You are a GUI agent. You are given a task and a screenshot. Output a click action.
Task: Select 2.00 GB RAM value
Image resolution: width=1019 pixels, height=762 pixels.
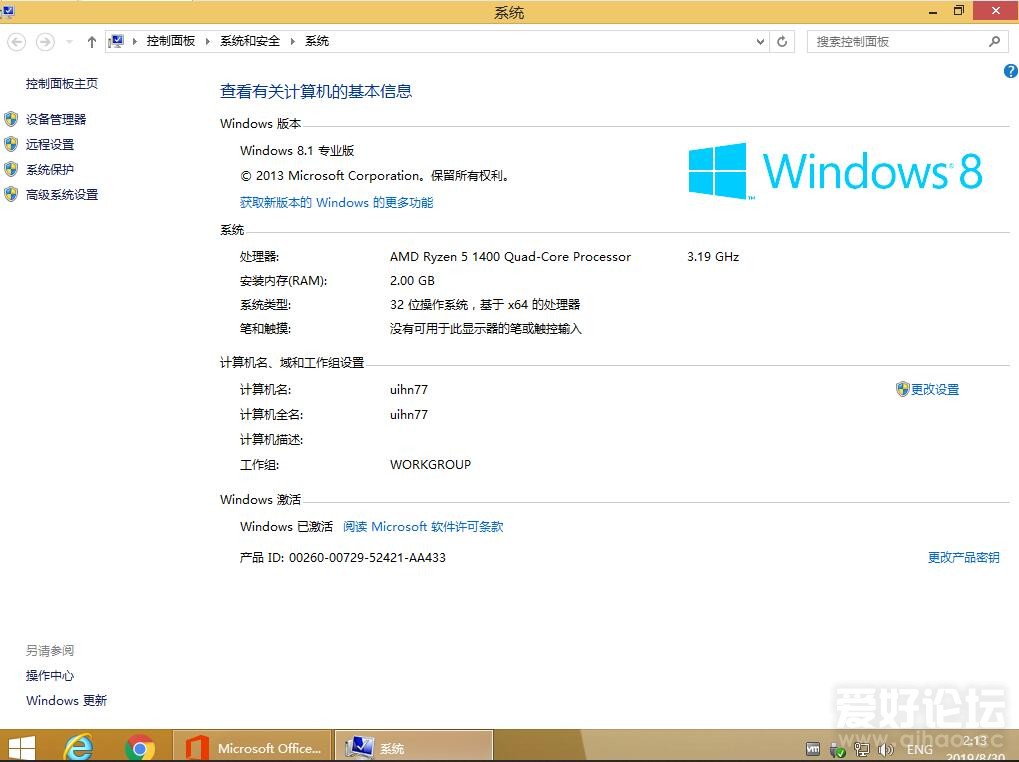412,281
